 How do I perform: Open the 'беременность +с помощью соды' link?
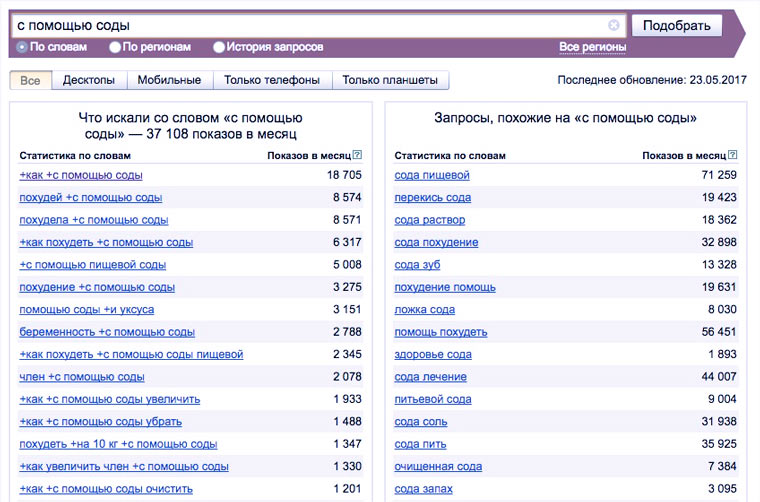[x=107, y=332]
